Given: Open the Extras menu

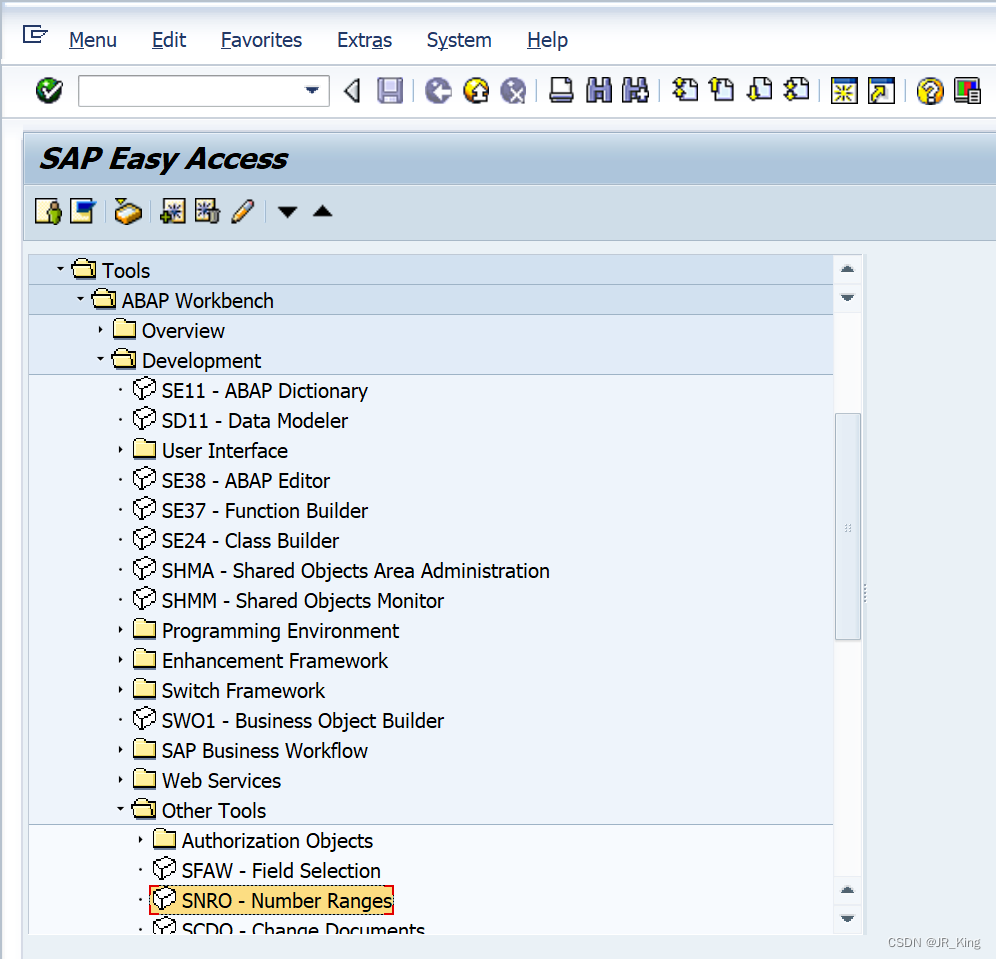Looking at the screenshot, I should click(x=365, y=40).
